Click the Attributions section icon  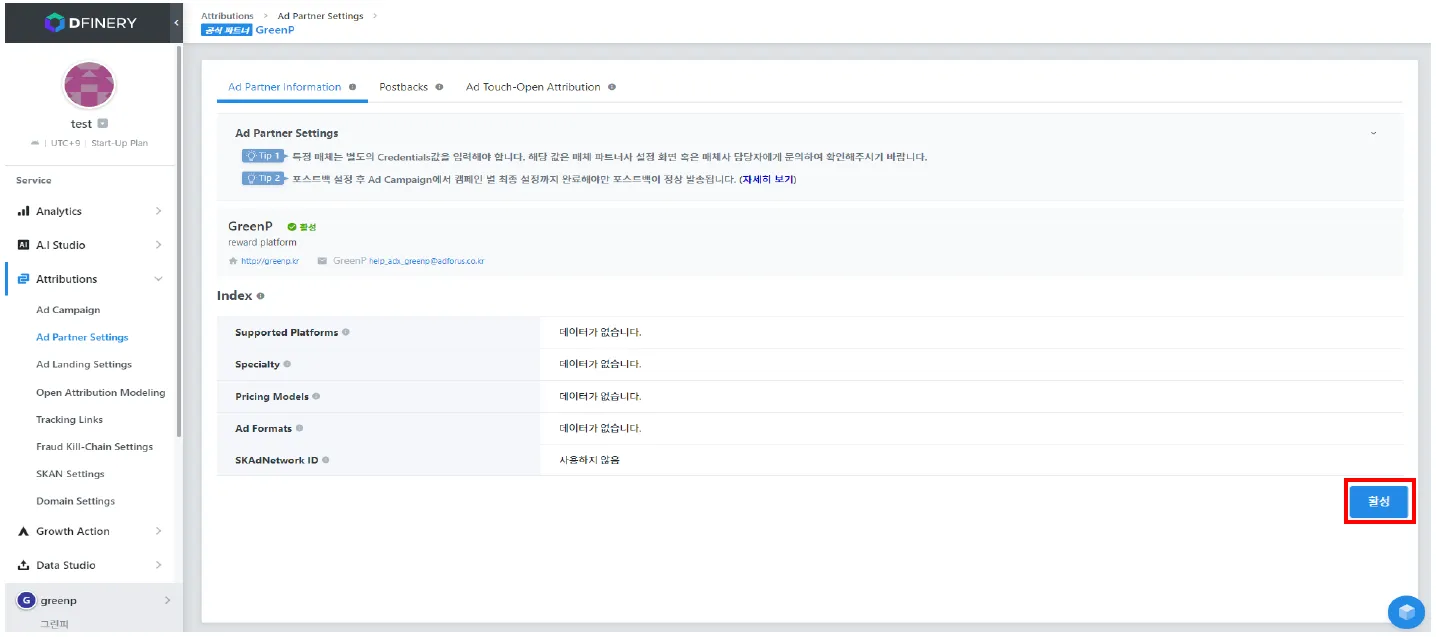coord(24,279)
